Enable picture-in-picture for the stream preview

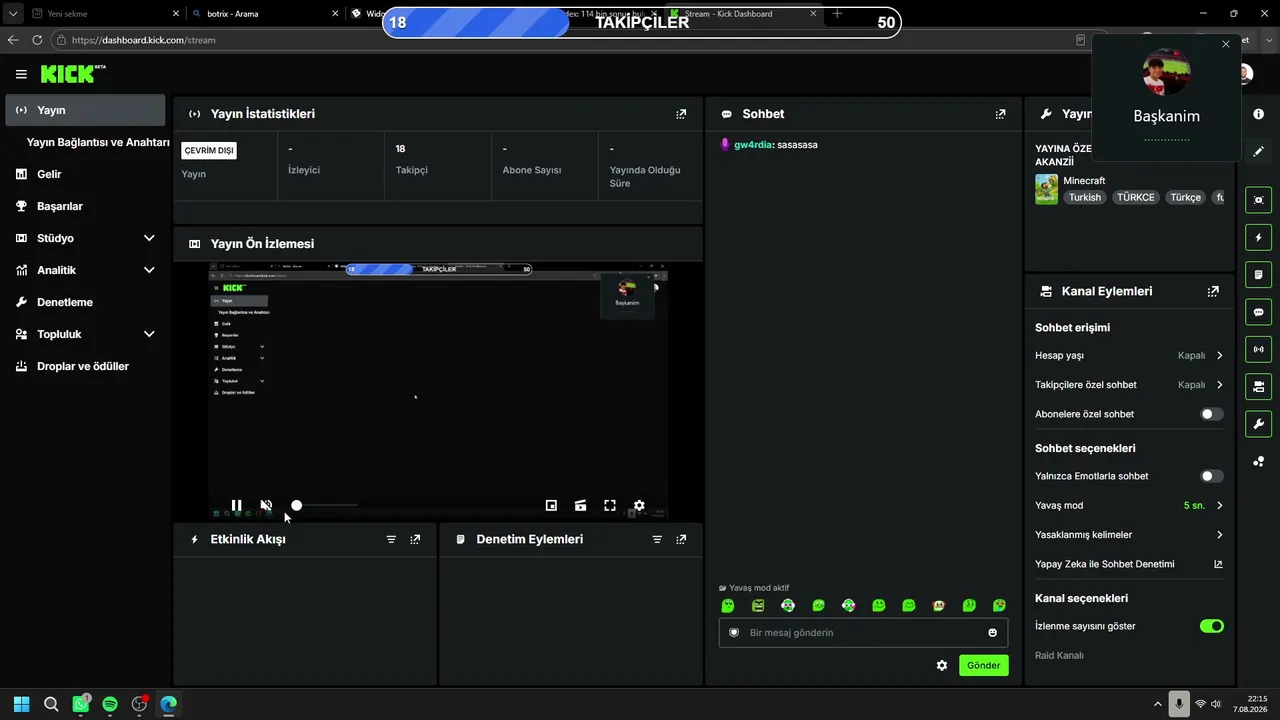pos(551,506)
